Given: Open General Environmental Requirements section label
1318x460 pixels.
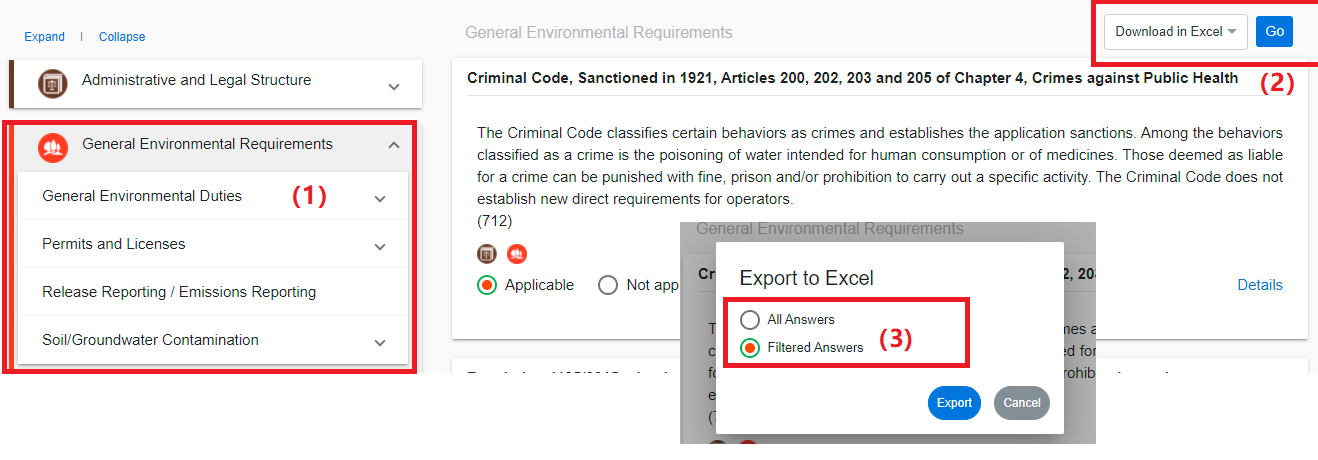Looking at the screenshot, I should [208, 144].
